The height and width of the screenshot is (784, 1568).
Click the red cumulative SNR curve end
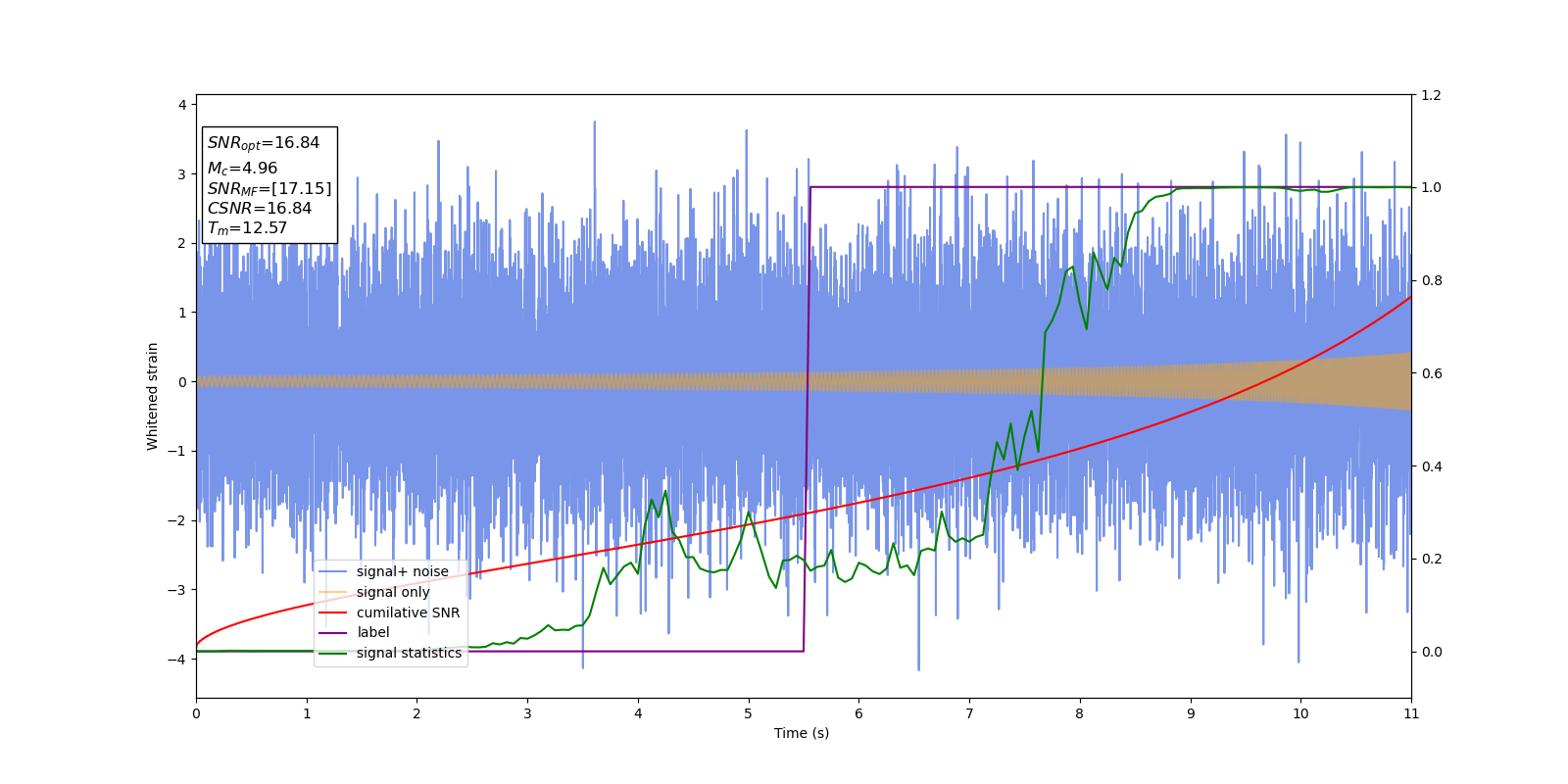point(1409,297)
